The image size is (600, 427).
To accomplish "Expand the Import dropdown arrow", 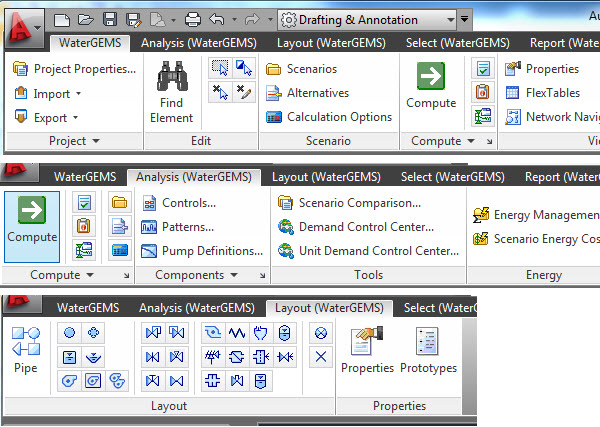I will click(78, 93).
